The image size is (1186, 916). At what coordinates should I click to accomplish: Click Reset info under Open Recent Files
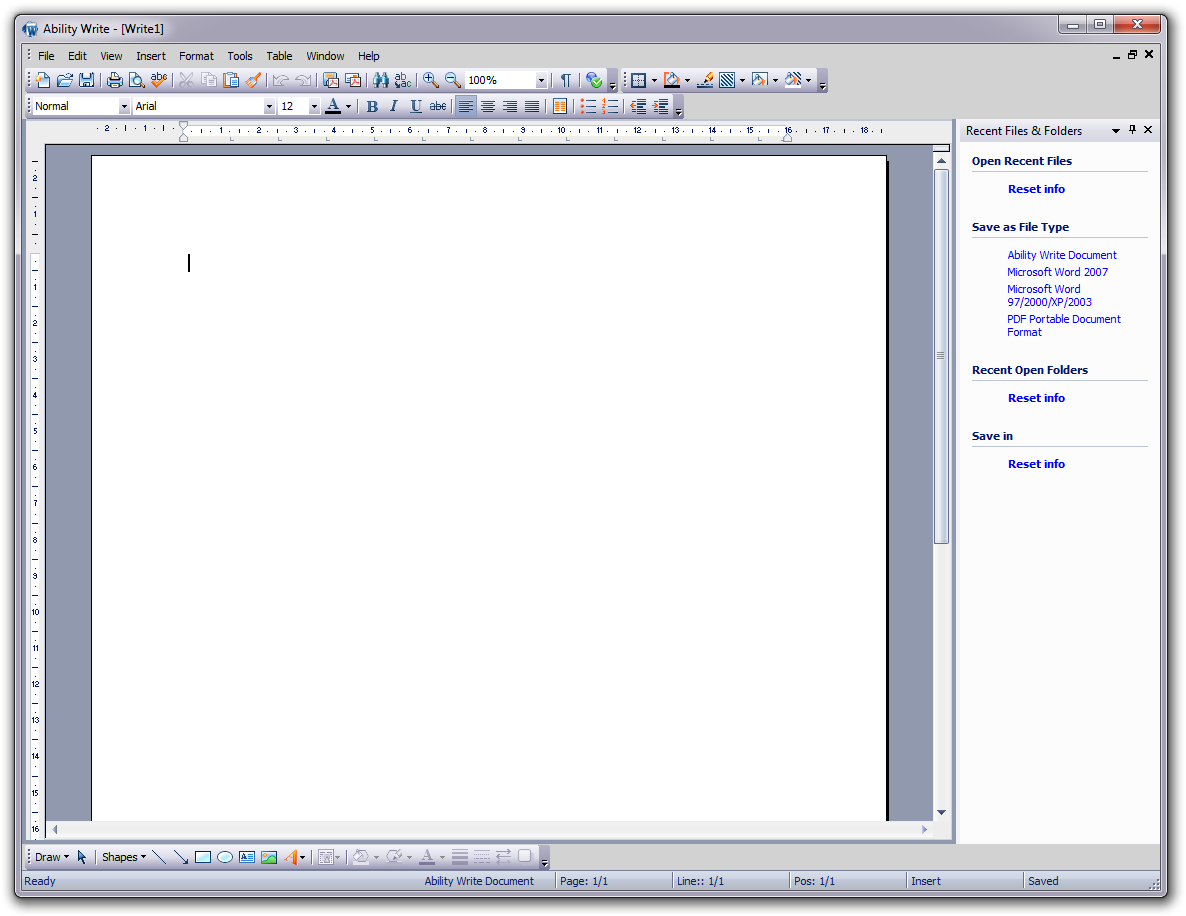[x=1036, y=189]
